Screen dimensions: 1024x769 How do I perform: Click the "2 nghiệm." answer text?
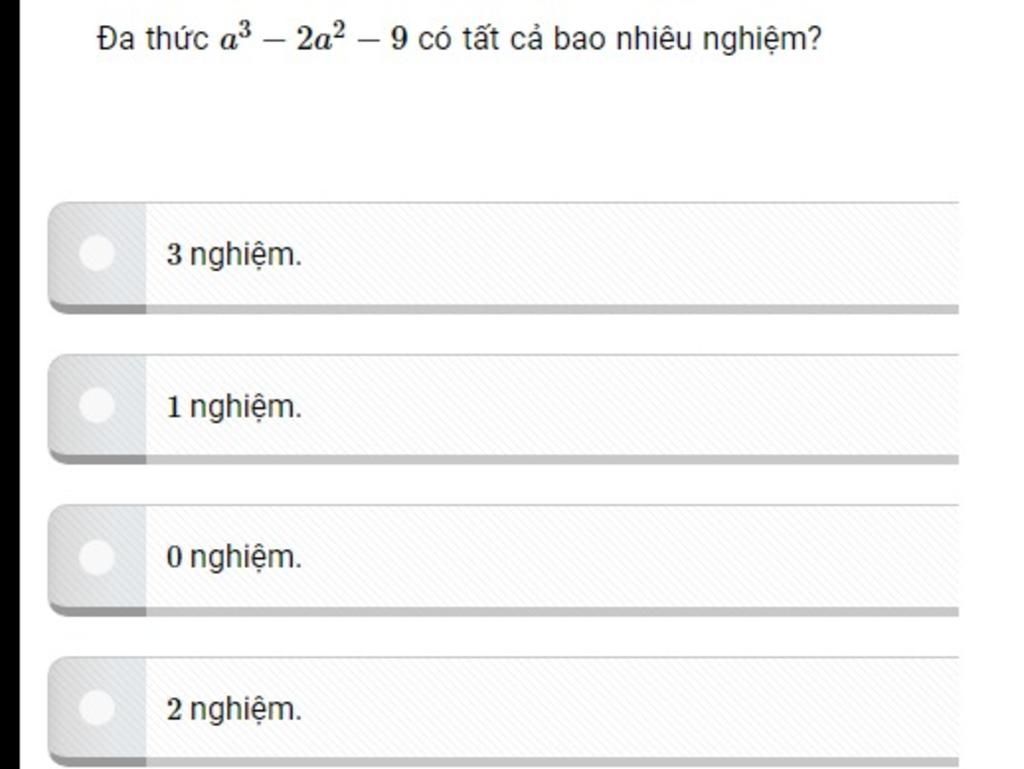point(234,710)
